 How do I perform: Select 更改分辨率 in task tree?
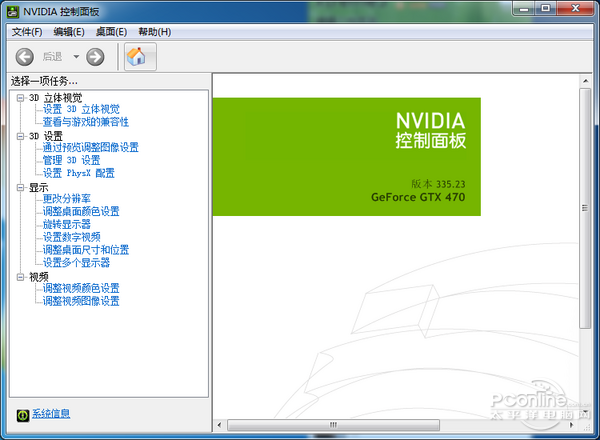[x=67, y=199]
